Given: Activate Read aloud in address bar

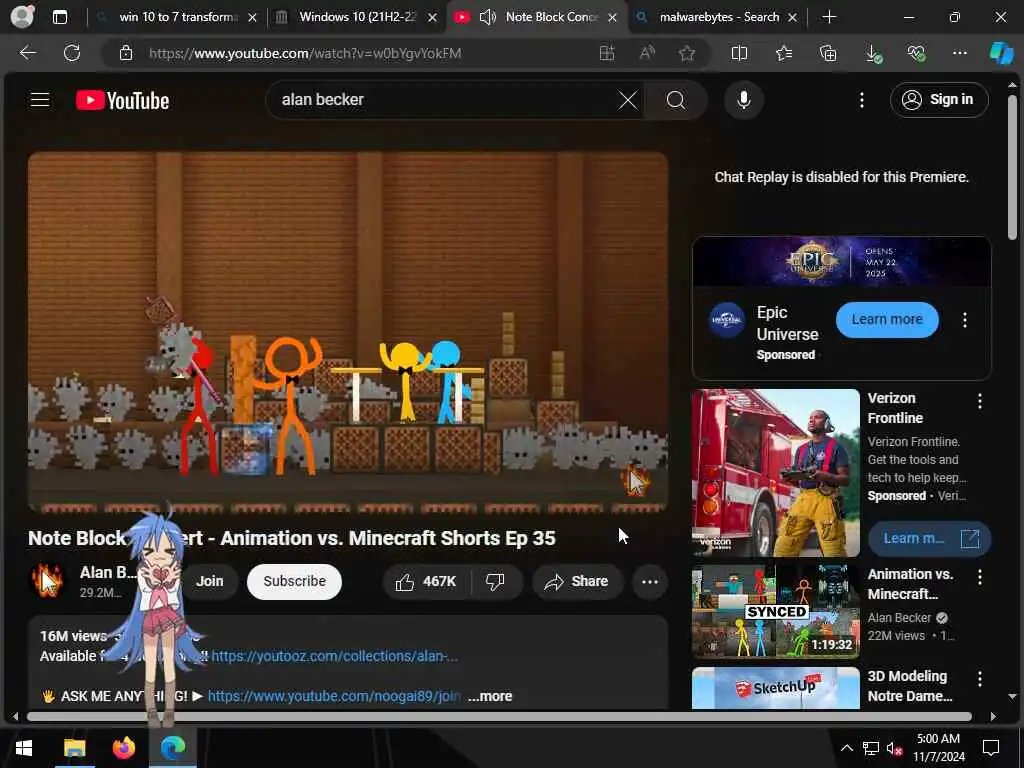Looking at the screenshot, I should [x=647, y=53].
